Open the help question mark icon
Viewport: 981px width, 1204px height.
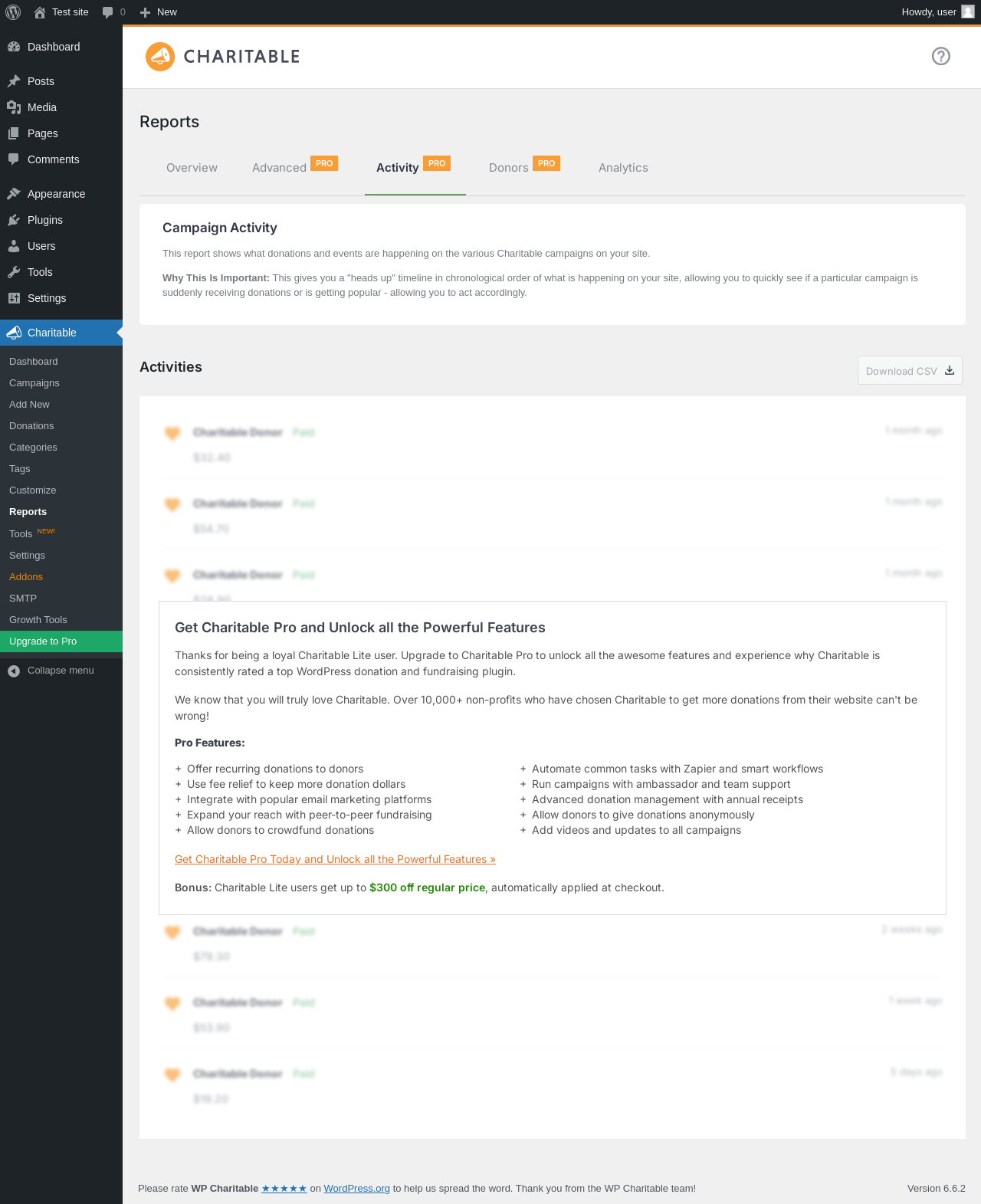click(x=941, y=56)
